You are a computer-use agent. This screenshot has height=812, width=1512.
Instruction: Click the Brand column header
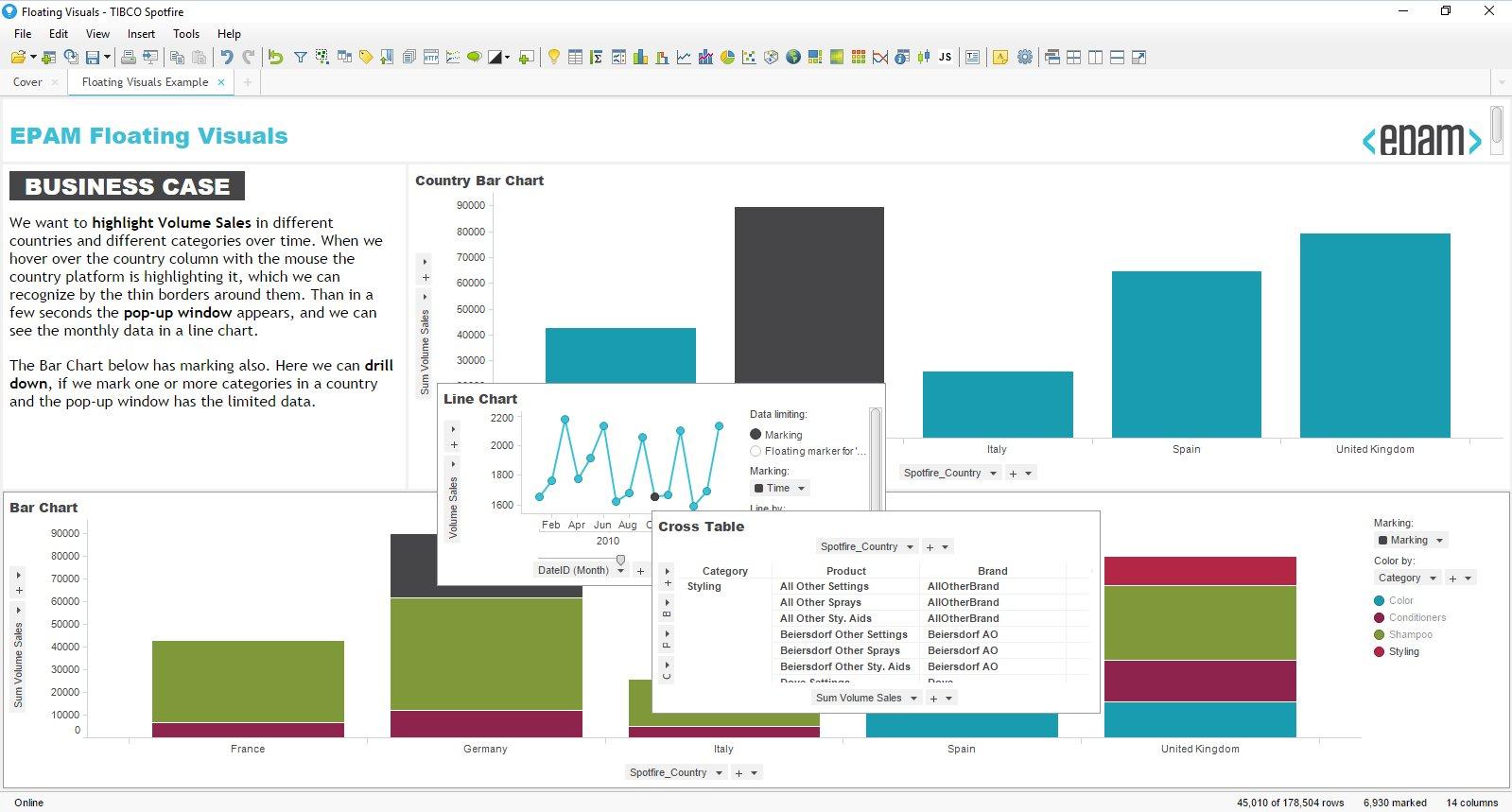pos(992,571)
